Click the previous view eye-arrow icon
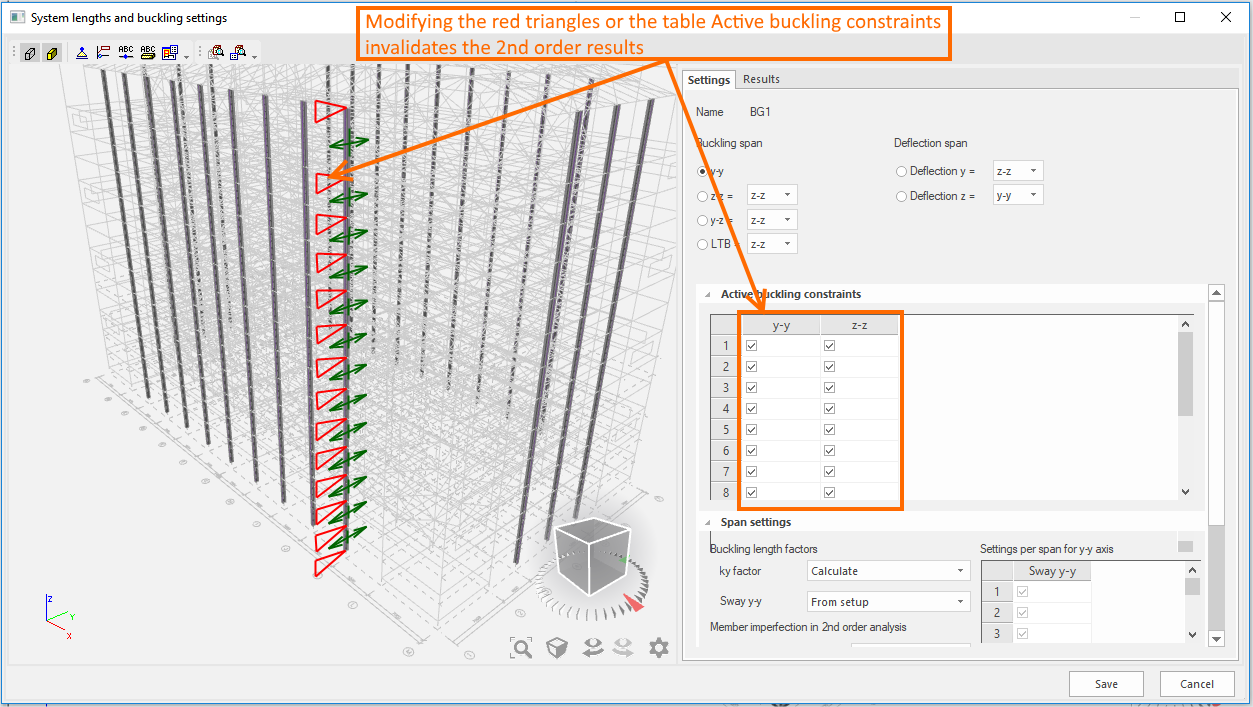The height and width of the screenshot is (707, 1253). coord(592,648)
